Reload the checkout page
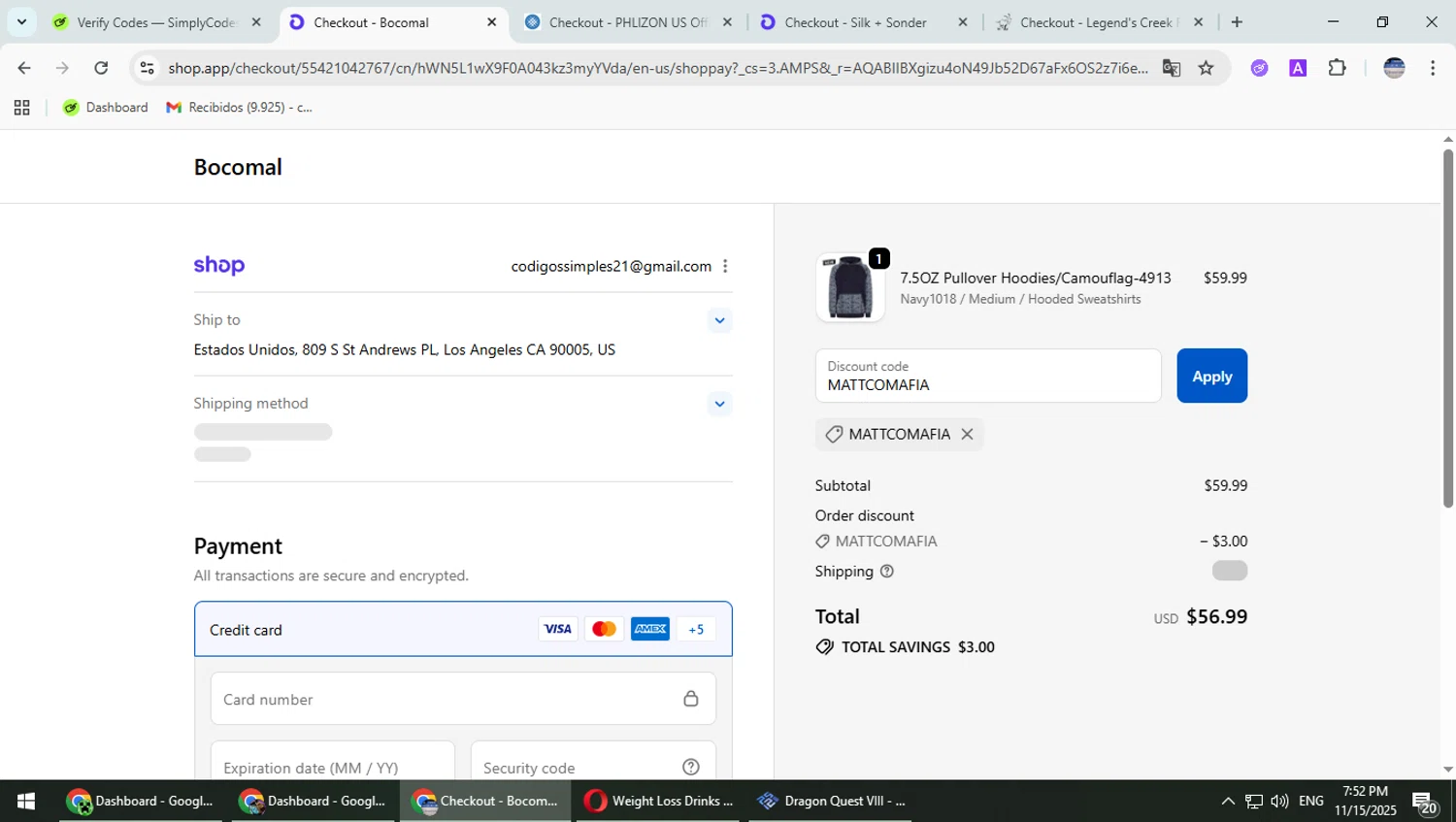 coord(101,68)
